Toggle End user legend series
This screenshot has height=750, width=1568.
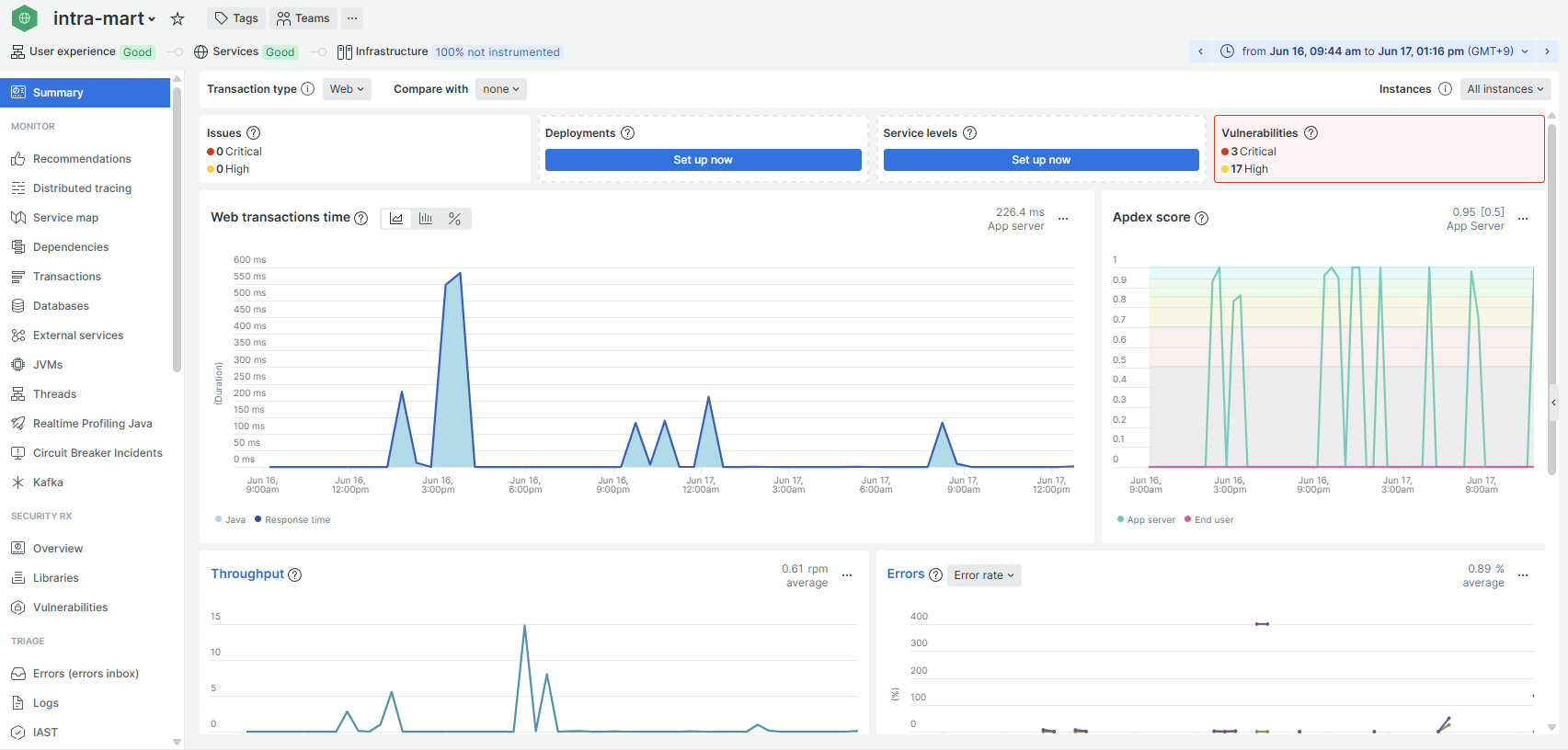tap(1209, 520)
